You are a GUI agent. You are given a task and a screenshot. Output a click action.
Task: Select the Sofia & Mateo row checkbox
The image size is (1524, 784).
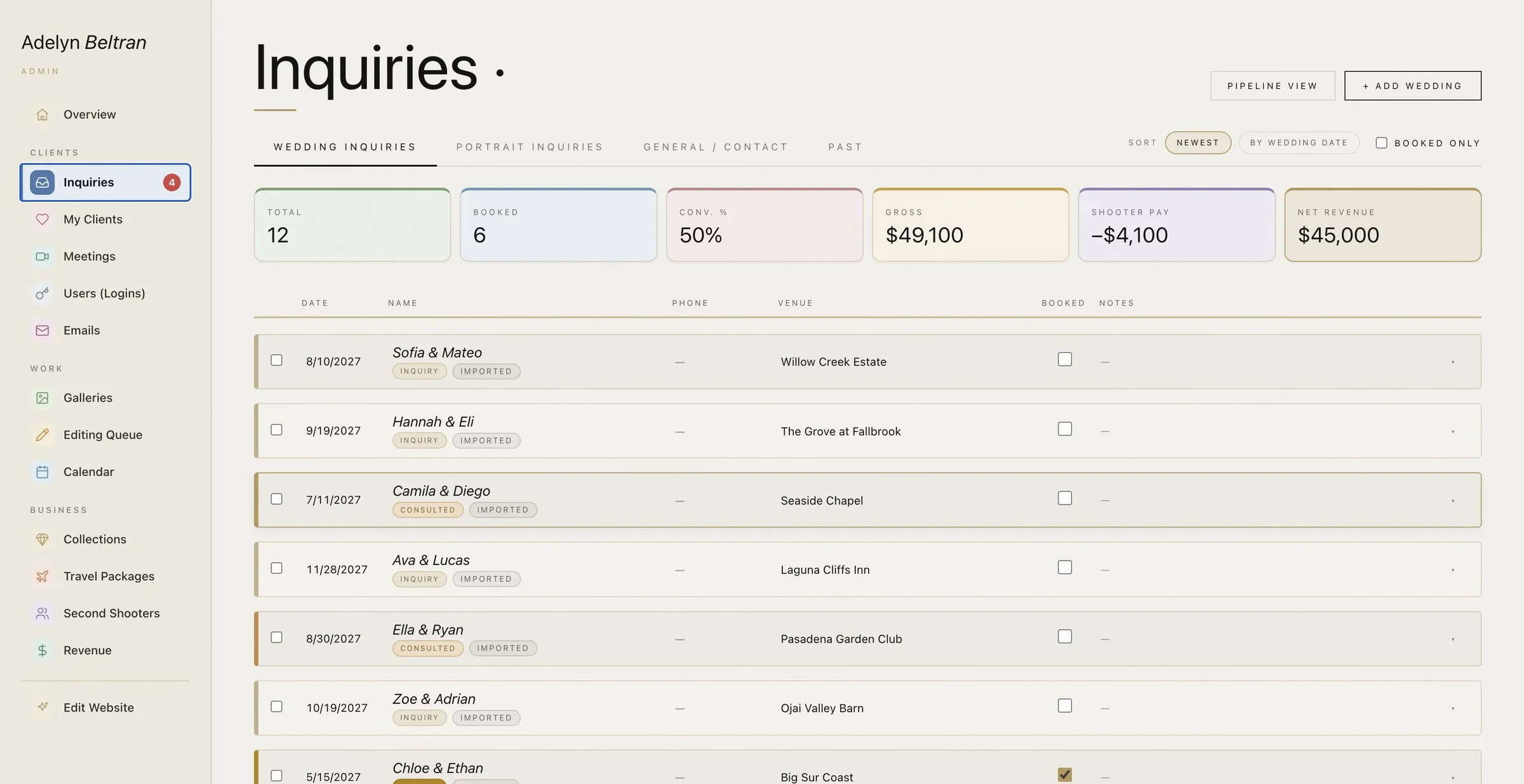pos(276,360)
